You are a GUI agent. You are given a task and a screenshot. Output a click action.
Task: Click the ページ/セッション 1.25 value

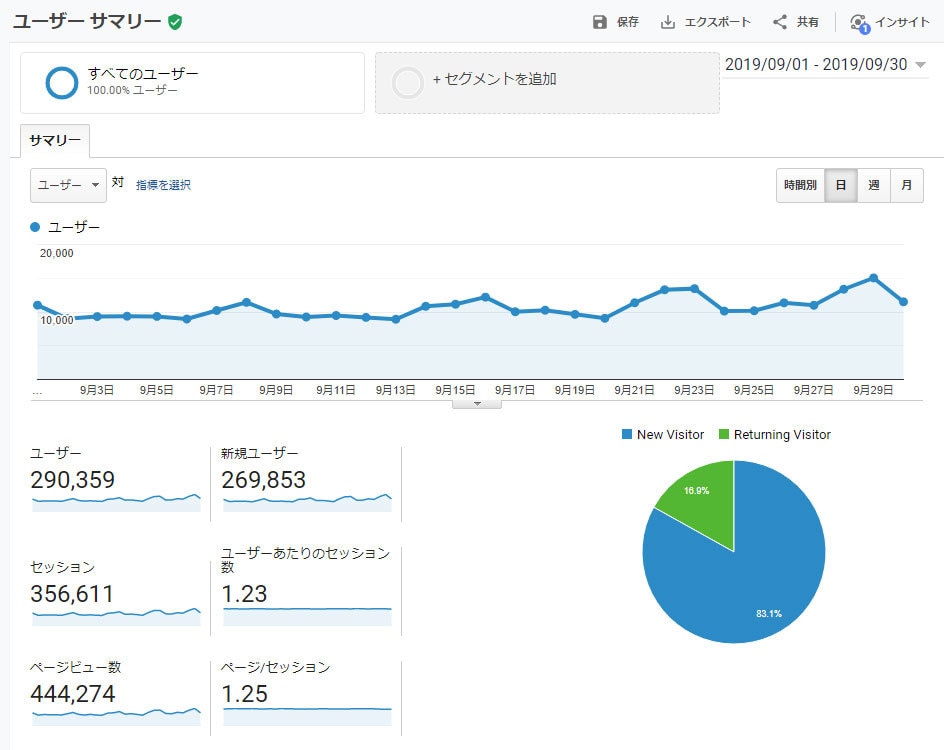(x=244, y=694)
